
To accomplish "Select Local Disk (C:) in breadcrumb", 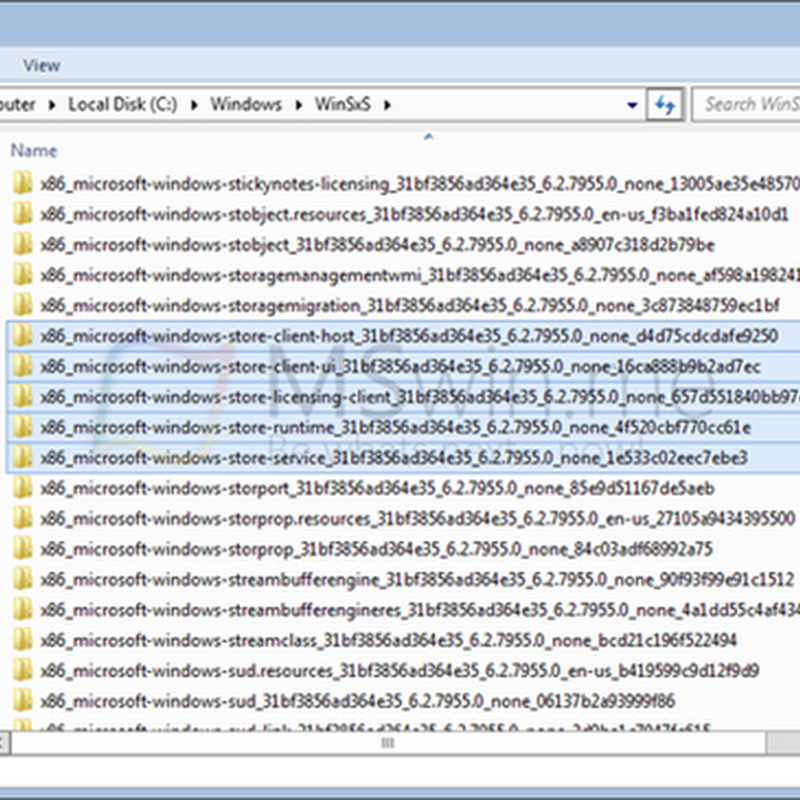I will coord(122,105).
